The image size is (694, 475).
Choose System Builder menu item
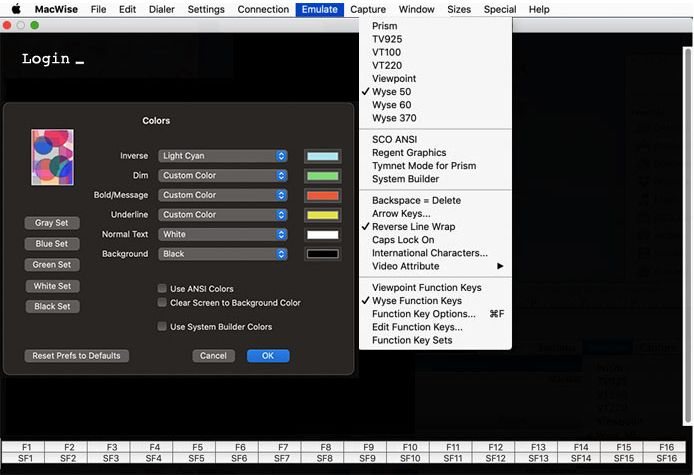click(x=436, y=179)
